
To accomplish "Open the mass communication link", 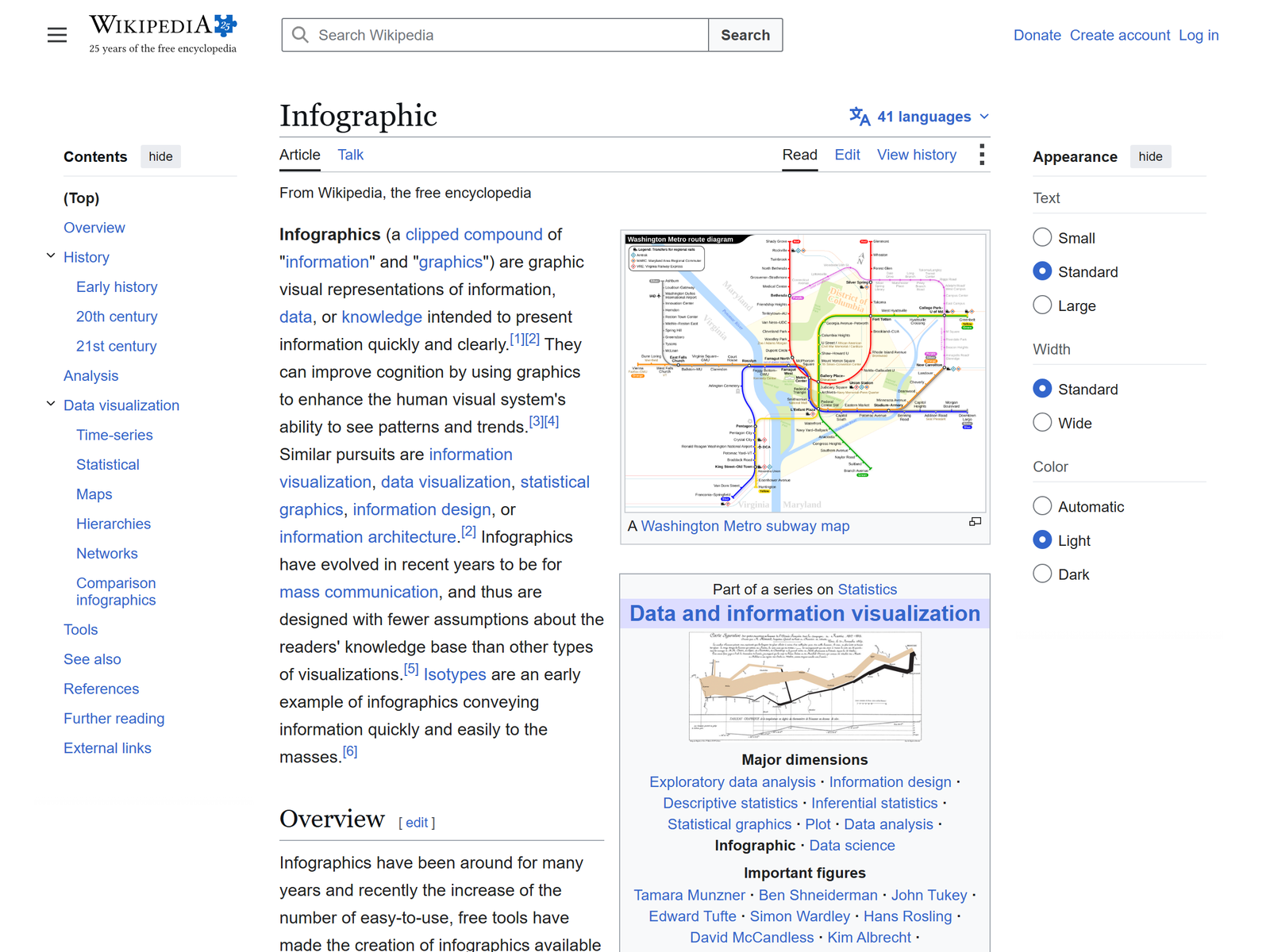I will click(x=359, y=592).
